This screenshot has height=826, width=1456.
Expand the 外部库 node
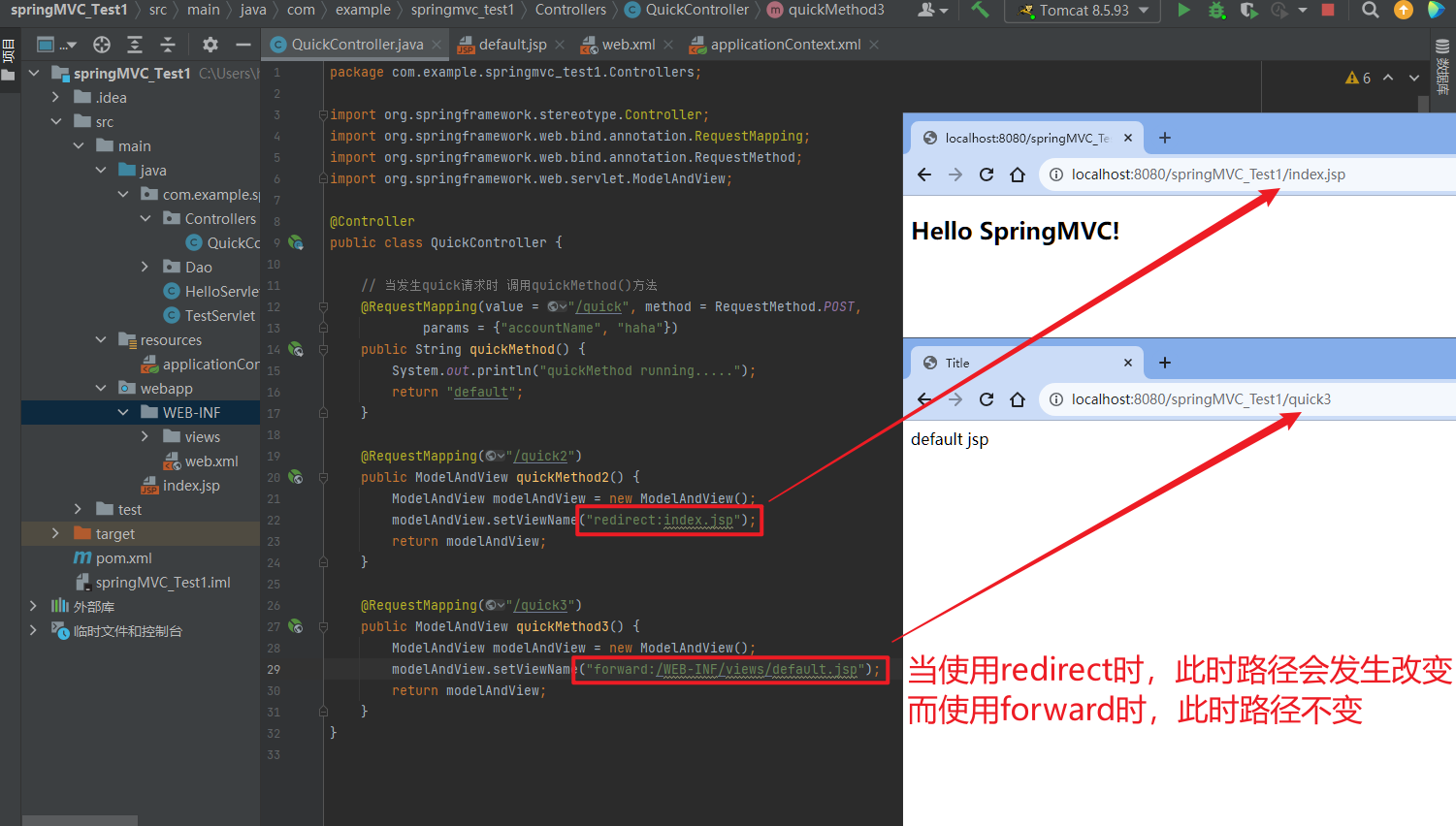[33, 606]
